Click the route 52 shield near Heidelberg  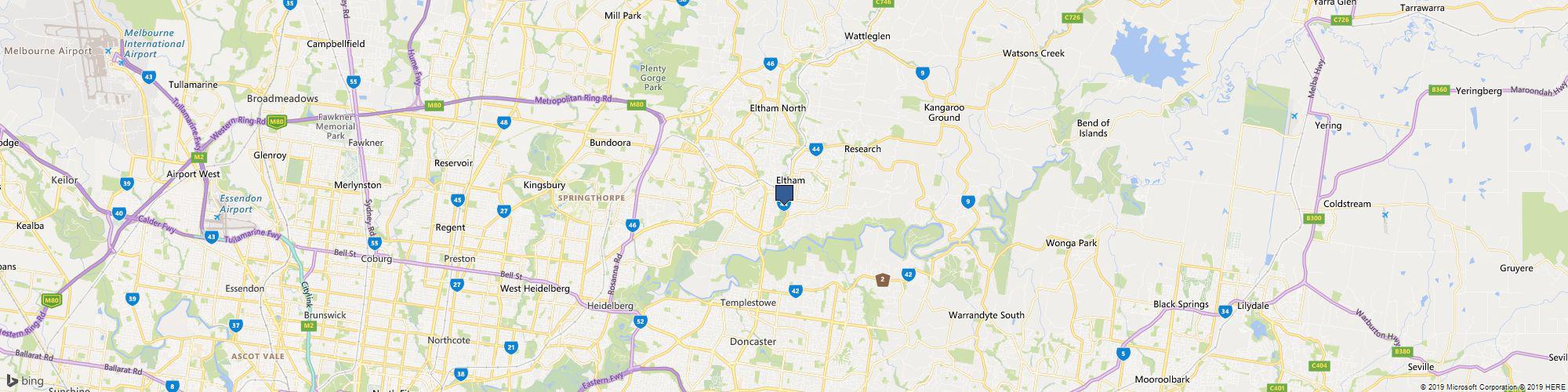click(641, 321)
